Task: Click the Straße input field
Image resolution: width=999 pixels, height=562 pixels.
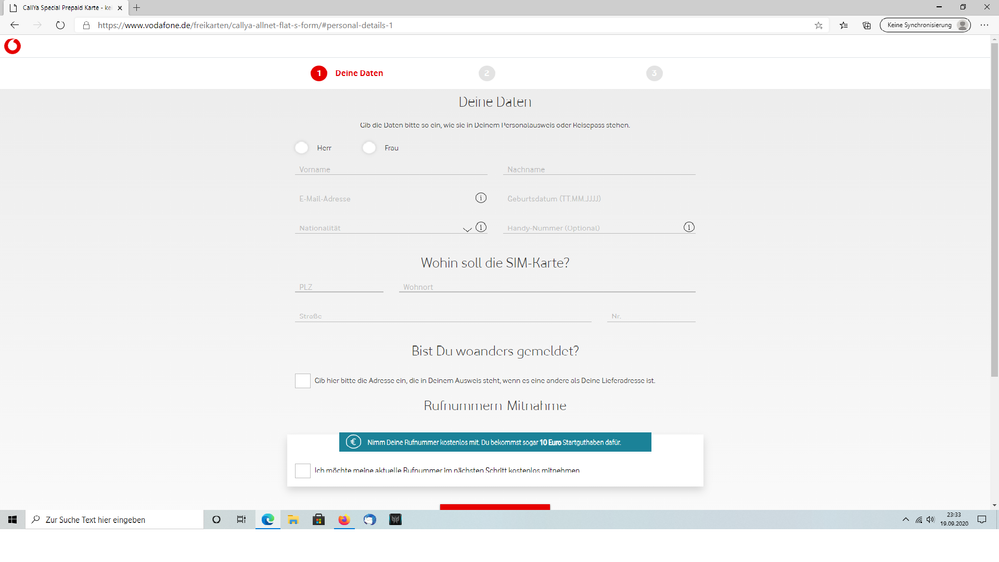Action: coord(443,315)
